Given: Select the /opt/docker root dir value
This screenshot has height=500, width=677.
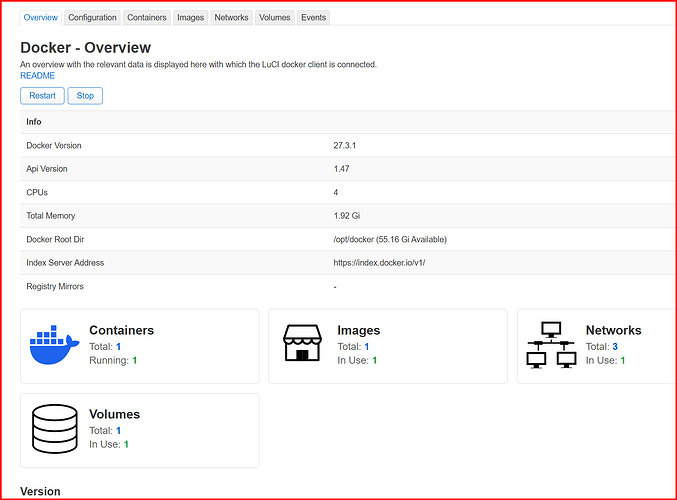Looking at the screenshot, I should point(390,240).
